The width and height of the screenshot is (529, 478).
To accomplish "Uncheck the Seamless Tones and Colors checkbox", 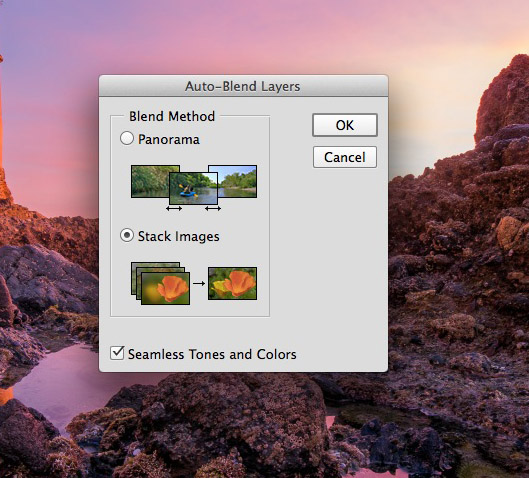I will 117,353.
